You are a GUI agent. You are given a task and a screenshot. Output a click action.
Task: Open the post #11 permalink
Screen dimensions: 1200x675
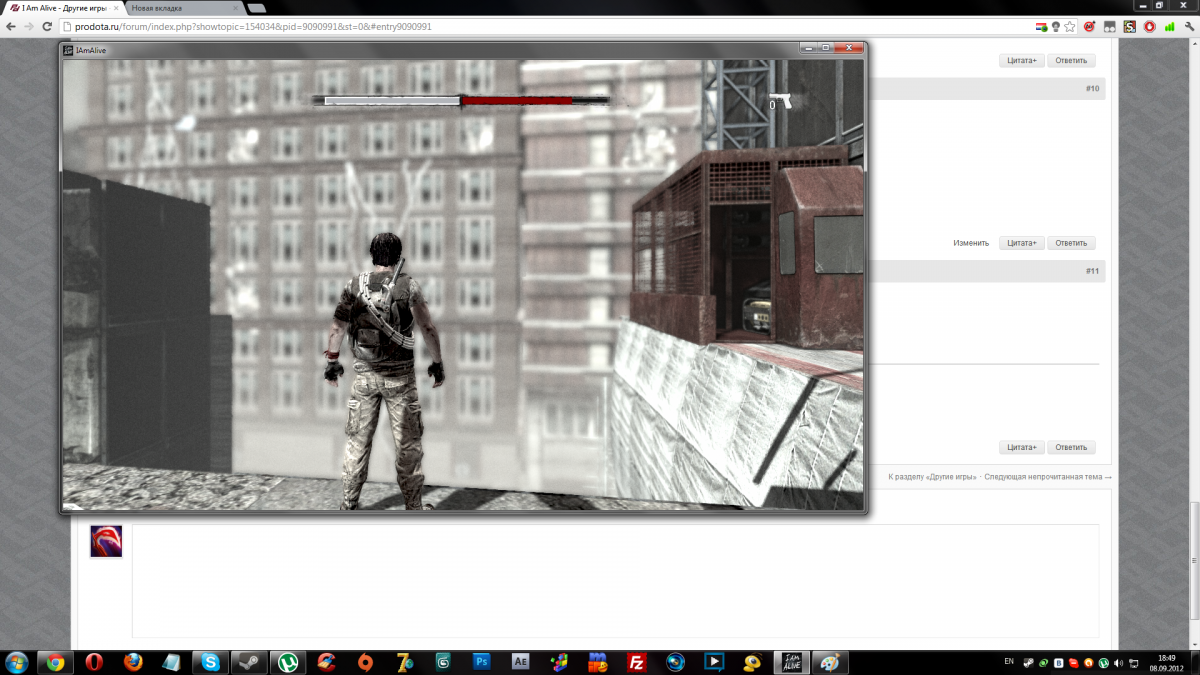pyautogui.click(x=1092, y=271)
